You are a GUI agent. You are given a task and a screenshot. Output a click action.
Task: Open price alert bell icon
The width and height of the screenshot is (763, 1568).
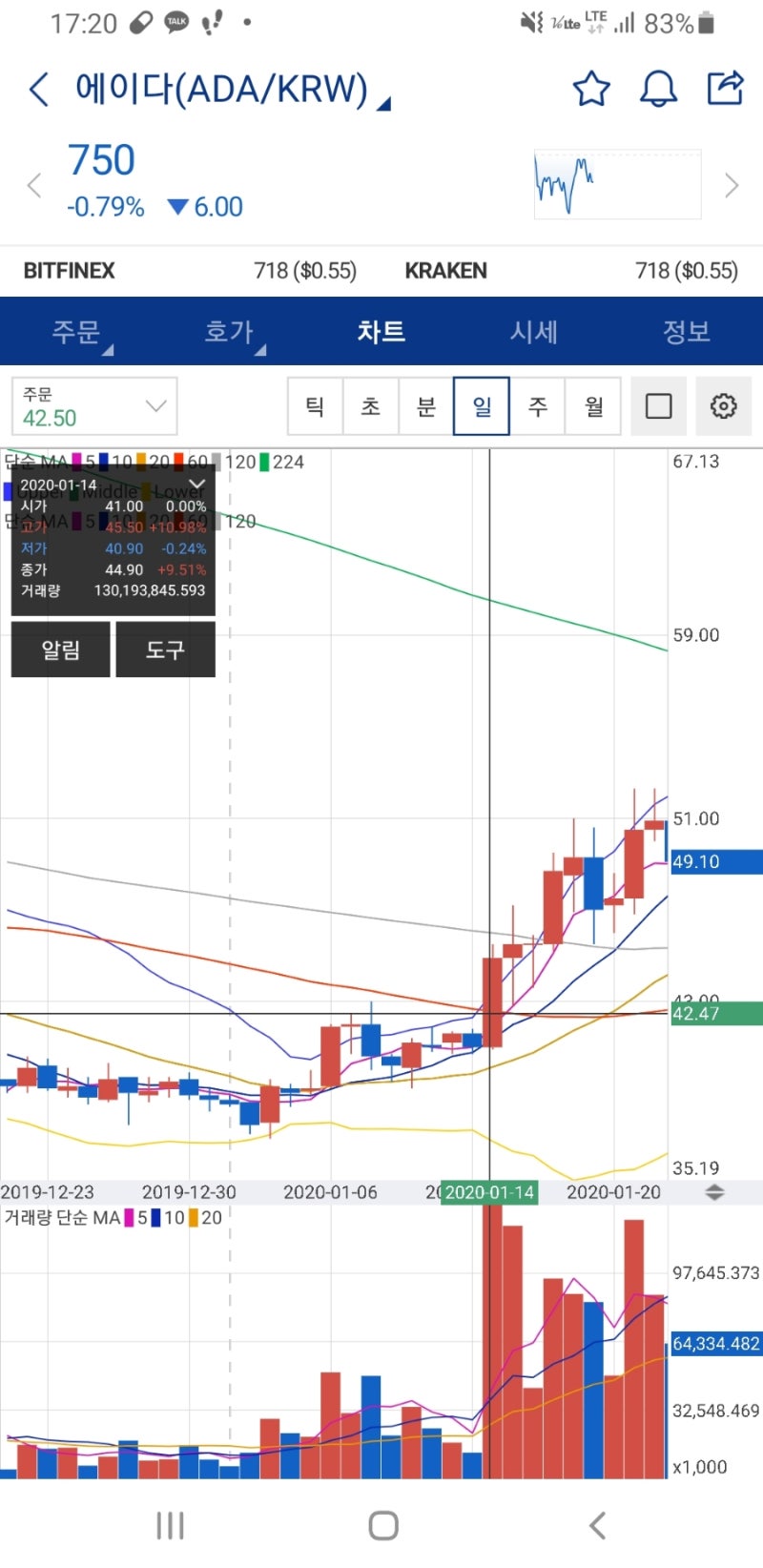pos(658,89)
